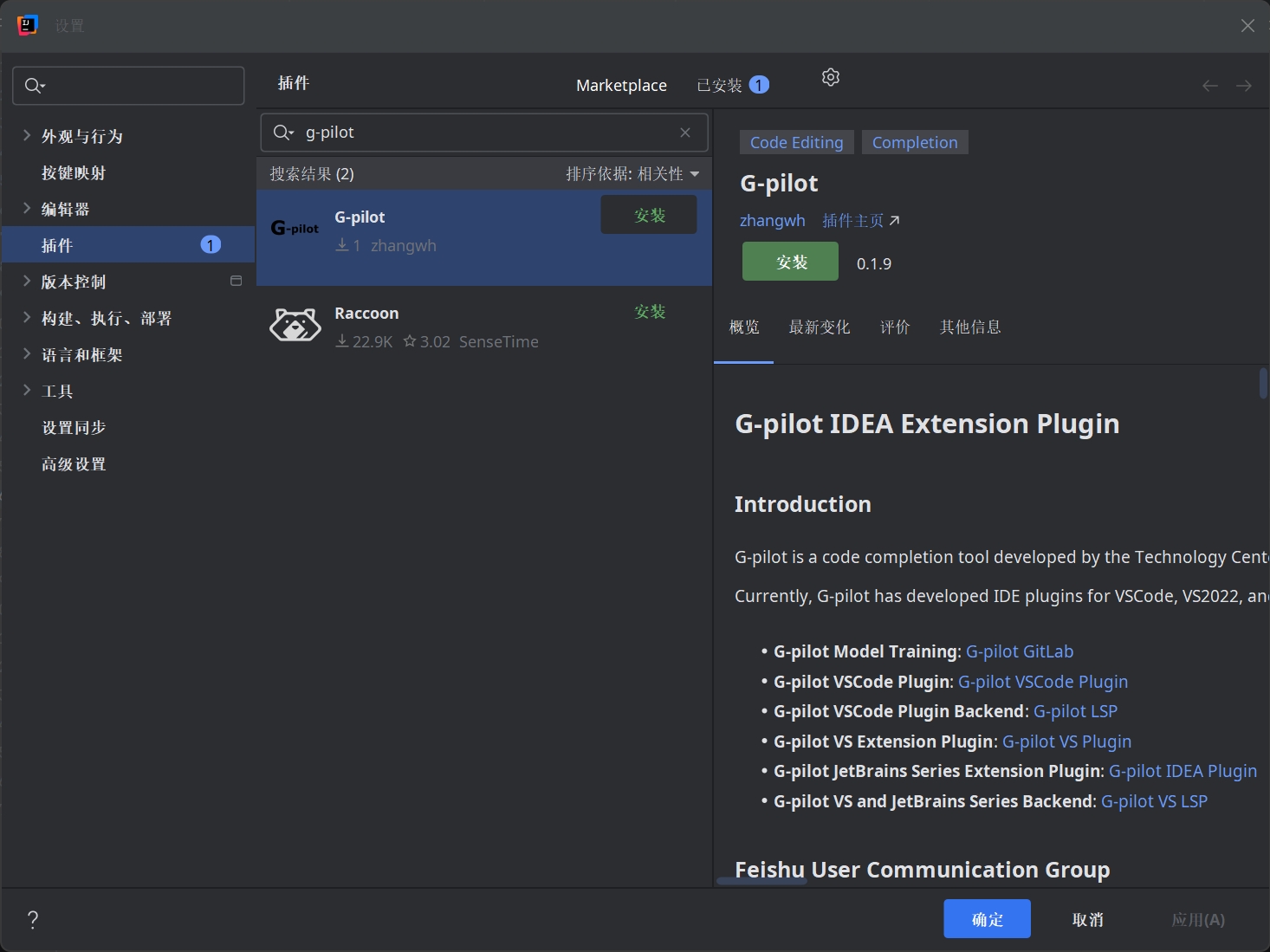Screen dimensions: 1270x952
Task: Expand the 构建、执行、部署 settings group
Action: click(x=27, y=317)
